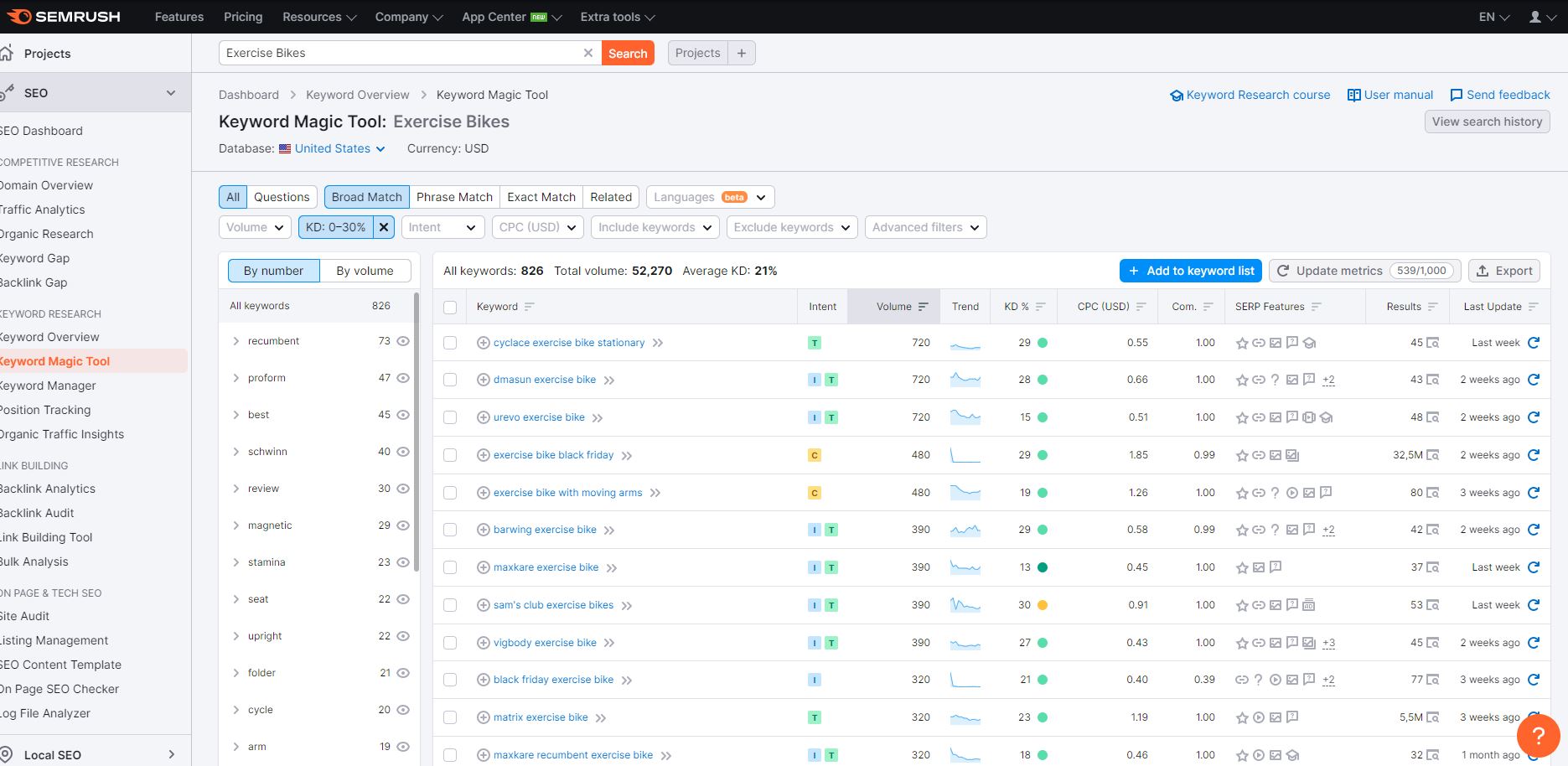Add cyclace exercise bike stationary to list
This screenshot has height=766, width=1568.
coord(484,343)
